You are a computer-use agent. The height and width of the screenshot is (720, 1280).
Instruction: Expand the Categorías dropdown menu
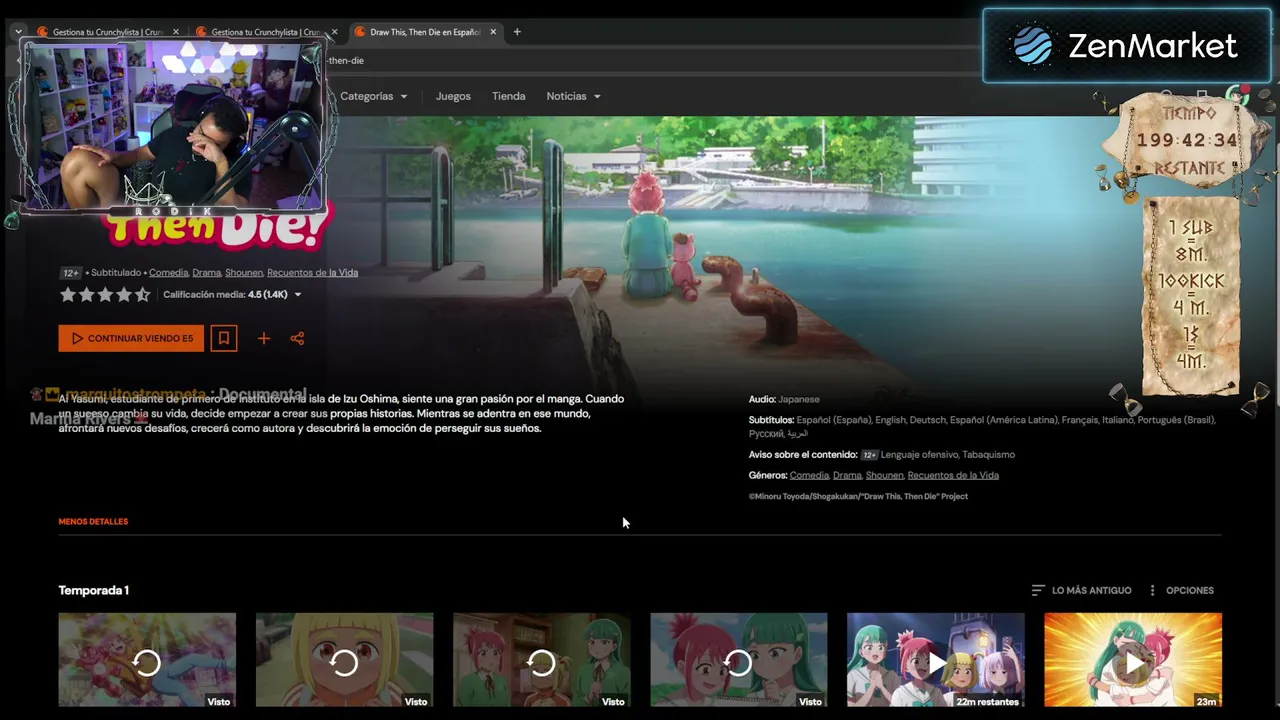(374, 96)
